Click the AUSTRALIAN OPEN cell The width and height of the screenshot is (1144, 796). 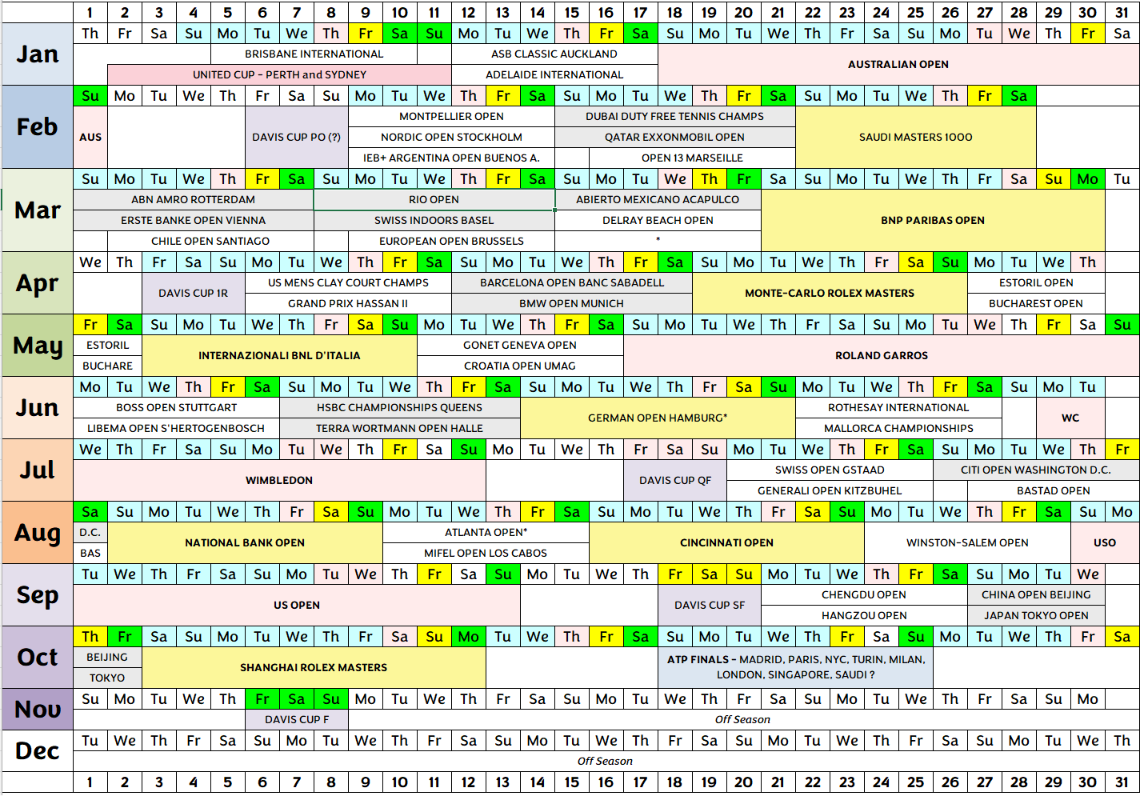coord(898,64)
